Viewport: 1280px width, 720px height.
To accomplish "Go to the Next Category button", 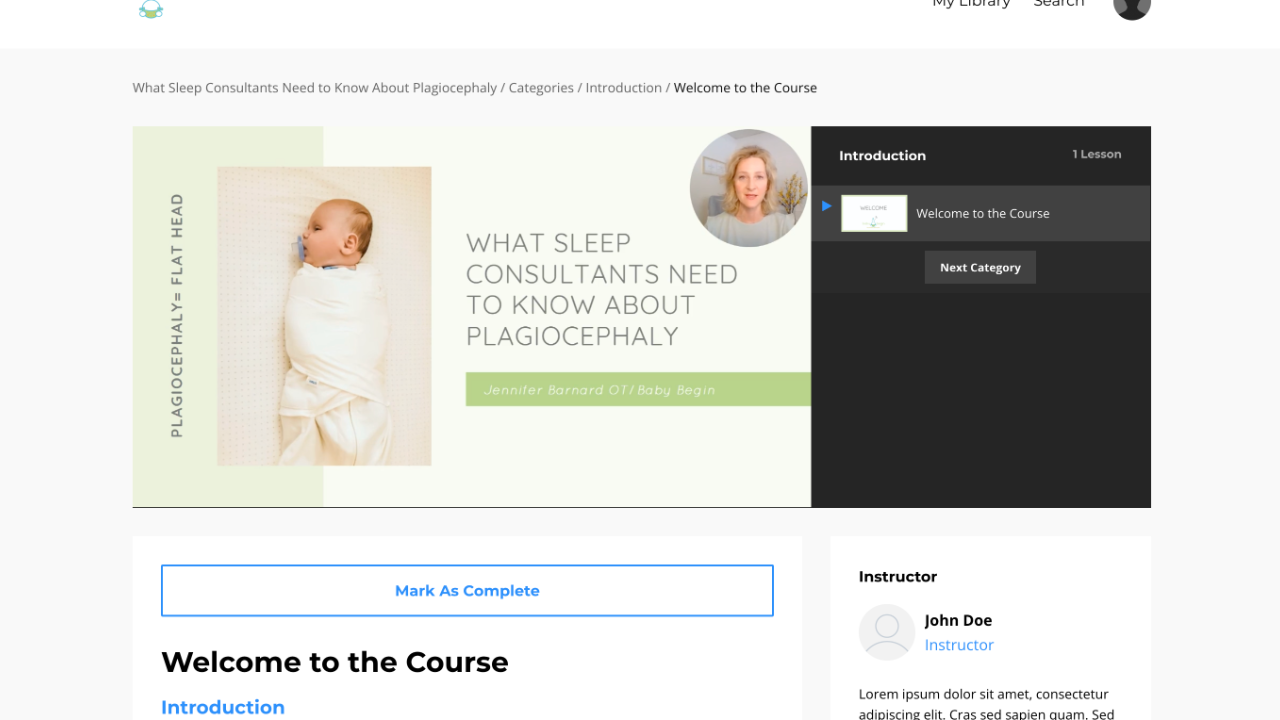I will pyautogui.click(x=980, y=268).
